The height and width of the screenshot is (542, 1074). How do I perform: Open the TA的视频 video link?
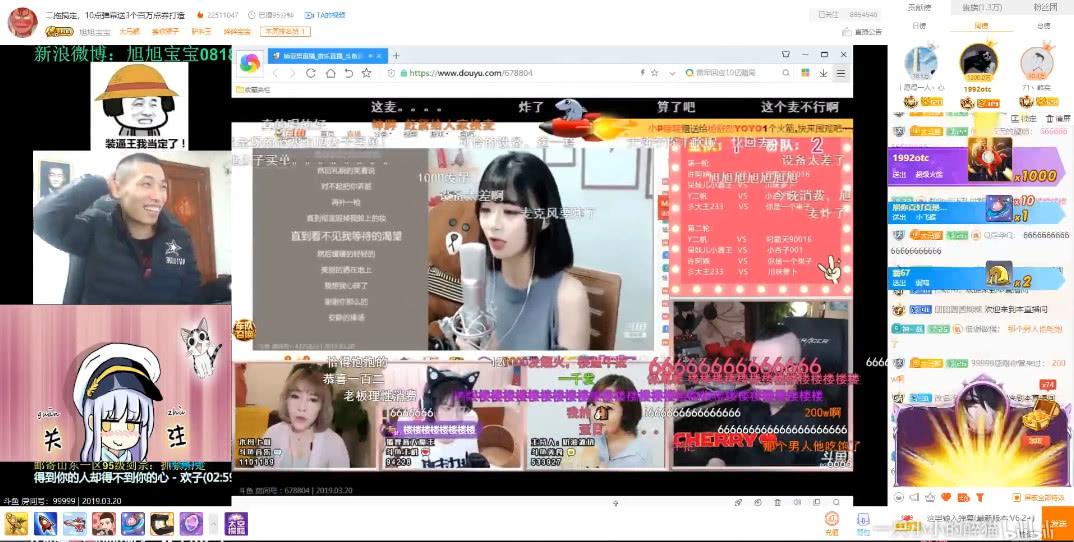[325, 16]
